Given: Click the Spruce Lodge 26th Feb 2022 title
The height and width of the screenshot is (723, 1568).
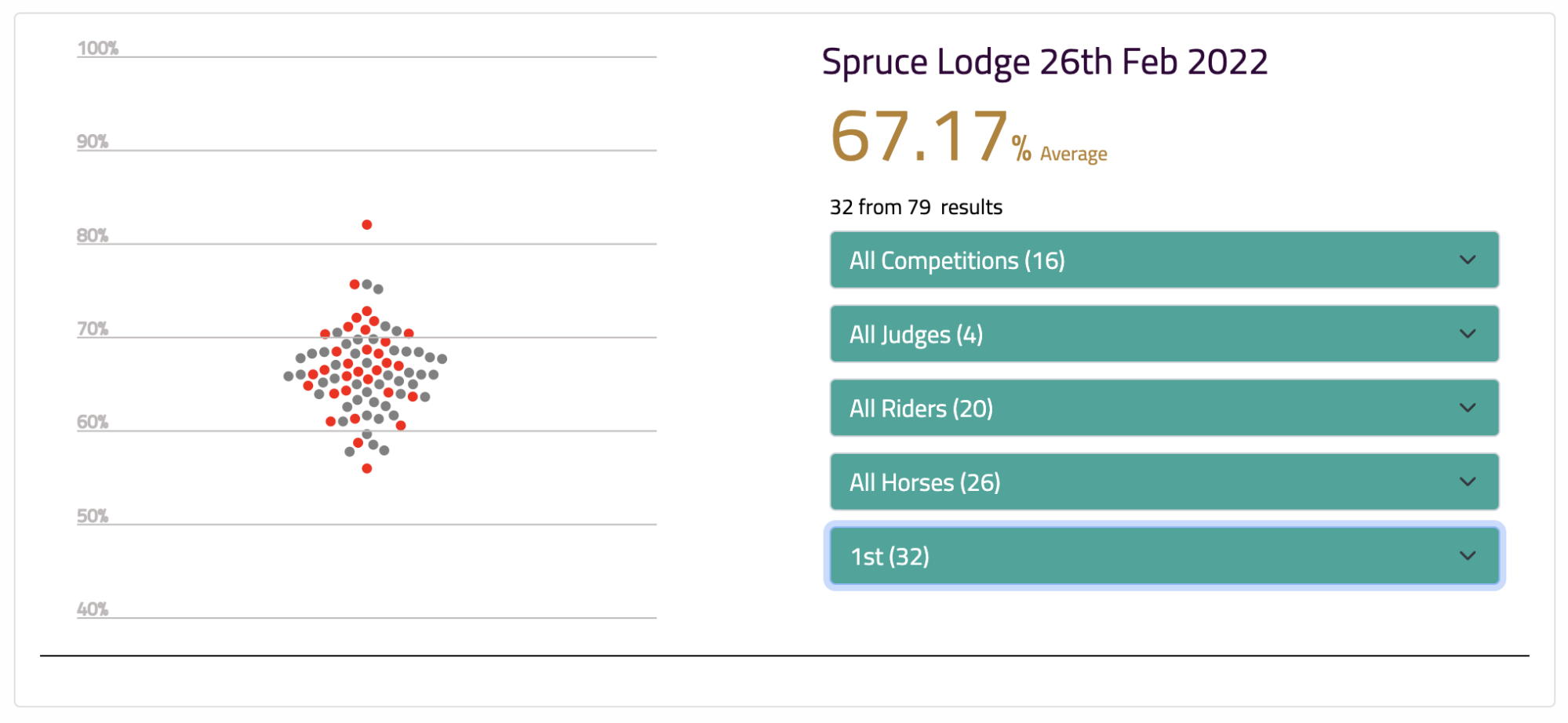Looking at the screenshot, I should click(x=1044, y=62).
